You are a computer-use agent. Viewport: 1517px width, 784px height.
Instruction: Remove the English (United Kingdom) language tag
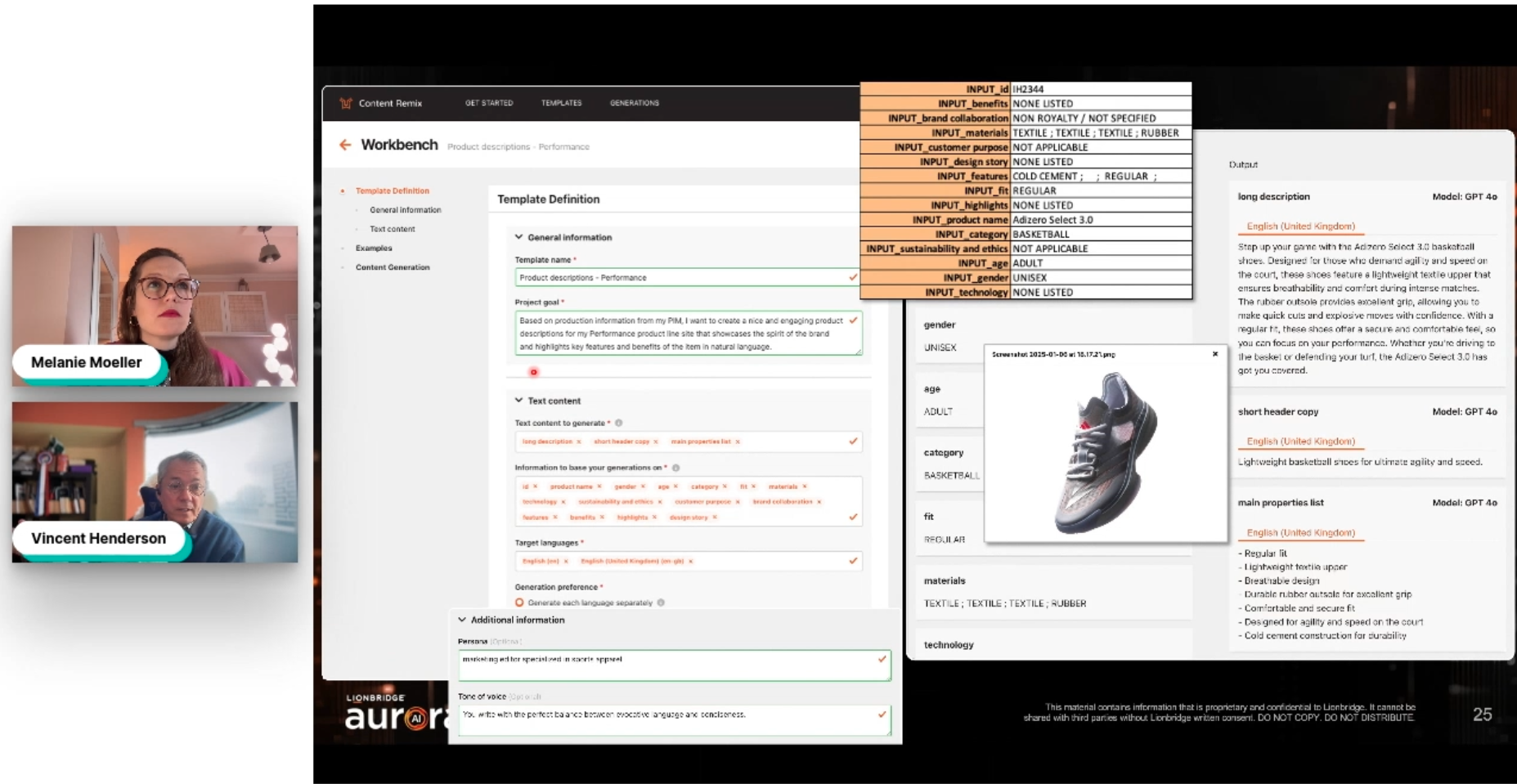point(691,562)
